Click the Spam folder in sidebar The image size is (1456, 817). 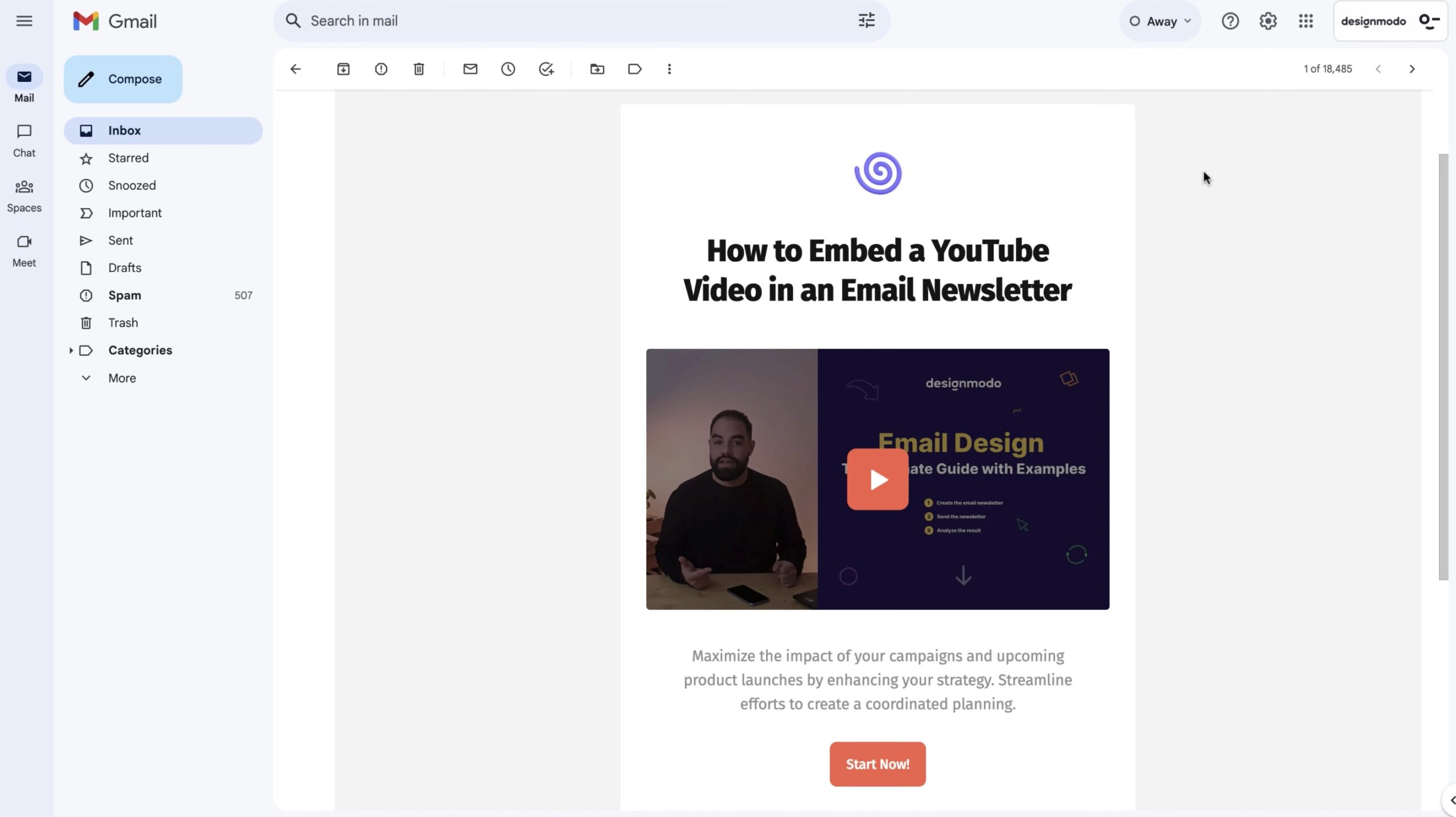[124, 295]
